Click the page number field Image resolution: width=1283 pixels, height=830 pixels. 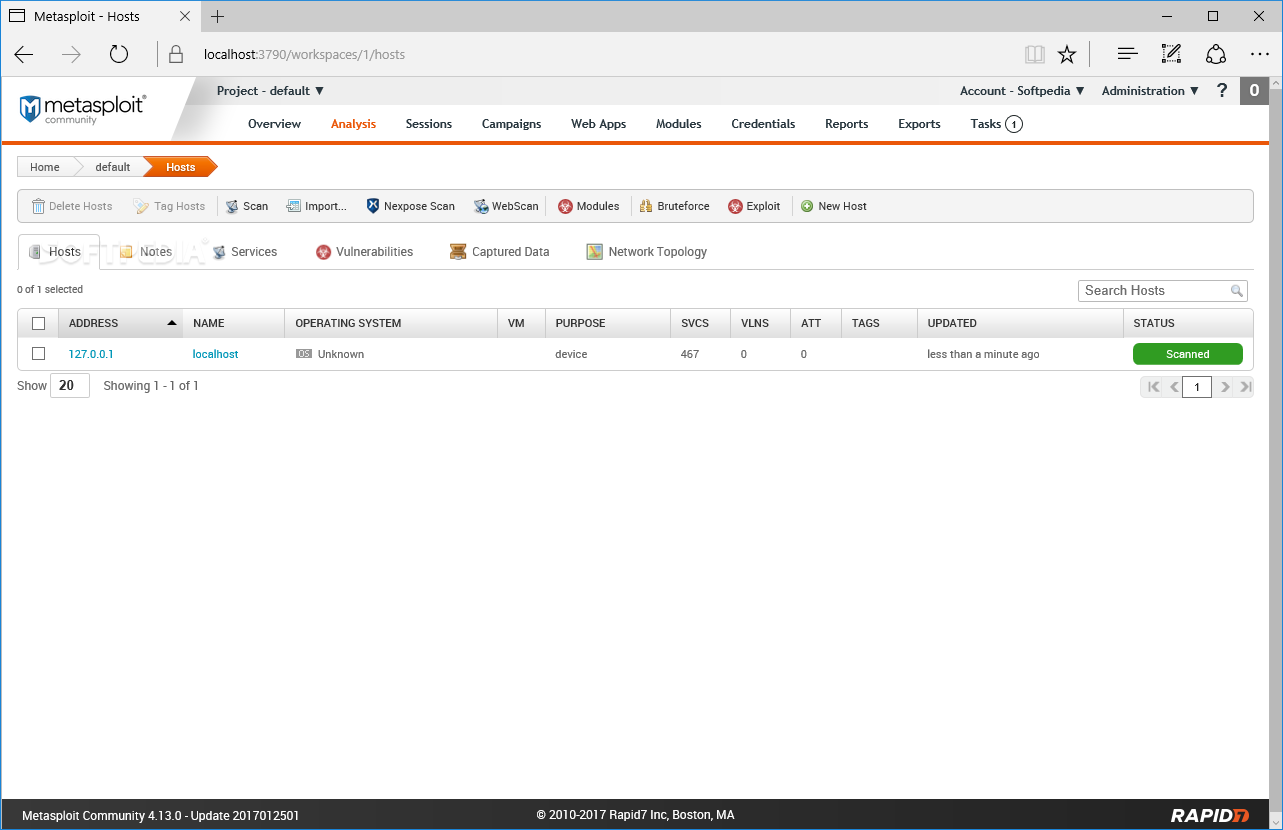pyautogui.click(x=1197, y=387)
